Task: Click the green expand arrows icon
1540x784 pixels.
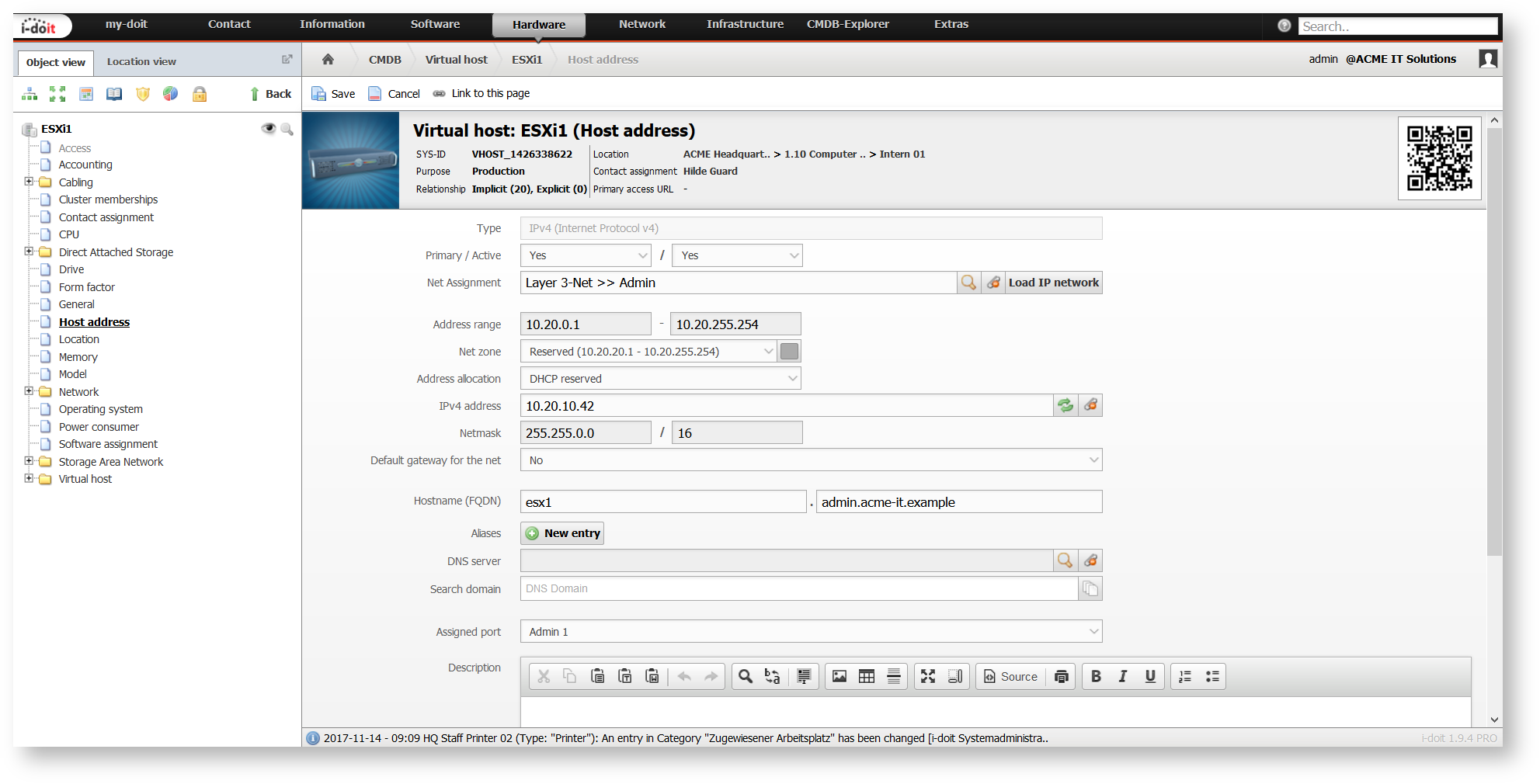Action: click(57, 94)
